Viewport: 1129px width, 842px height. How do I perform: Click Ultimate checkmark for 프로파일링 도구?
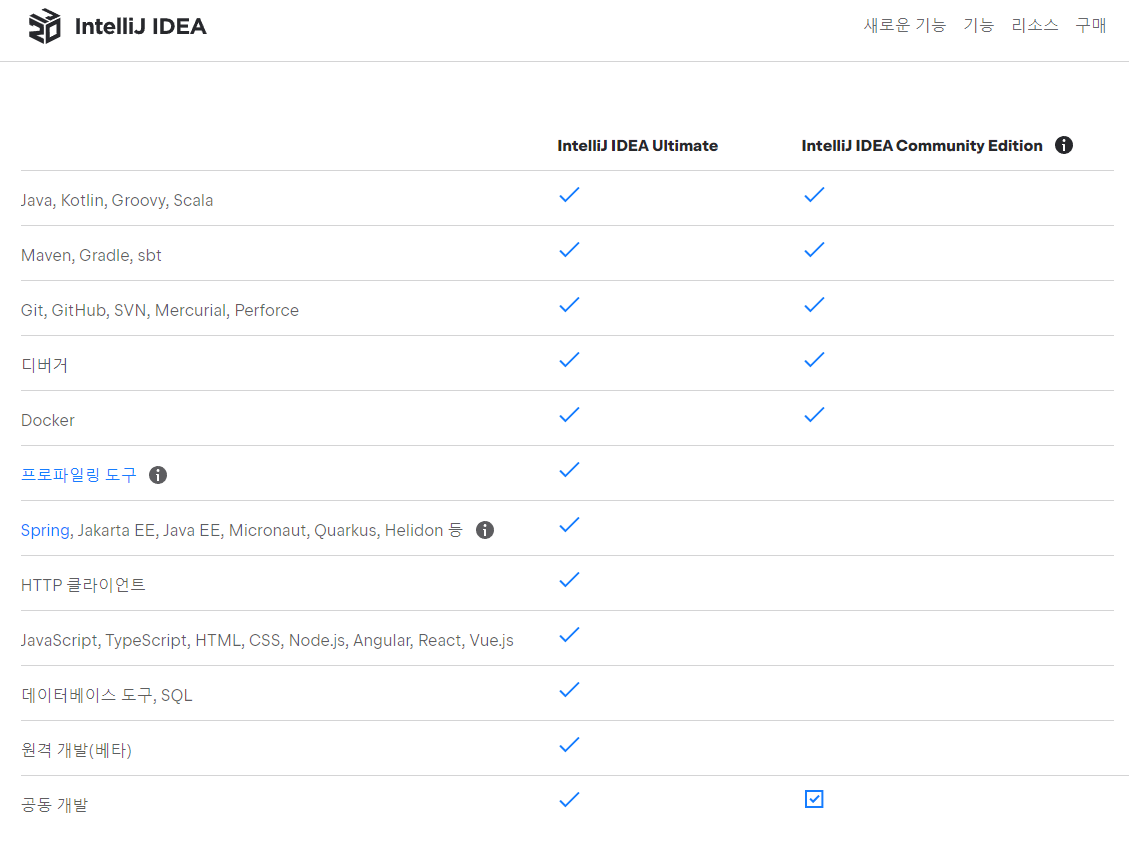(570, 470)
